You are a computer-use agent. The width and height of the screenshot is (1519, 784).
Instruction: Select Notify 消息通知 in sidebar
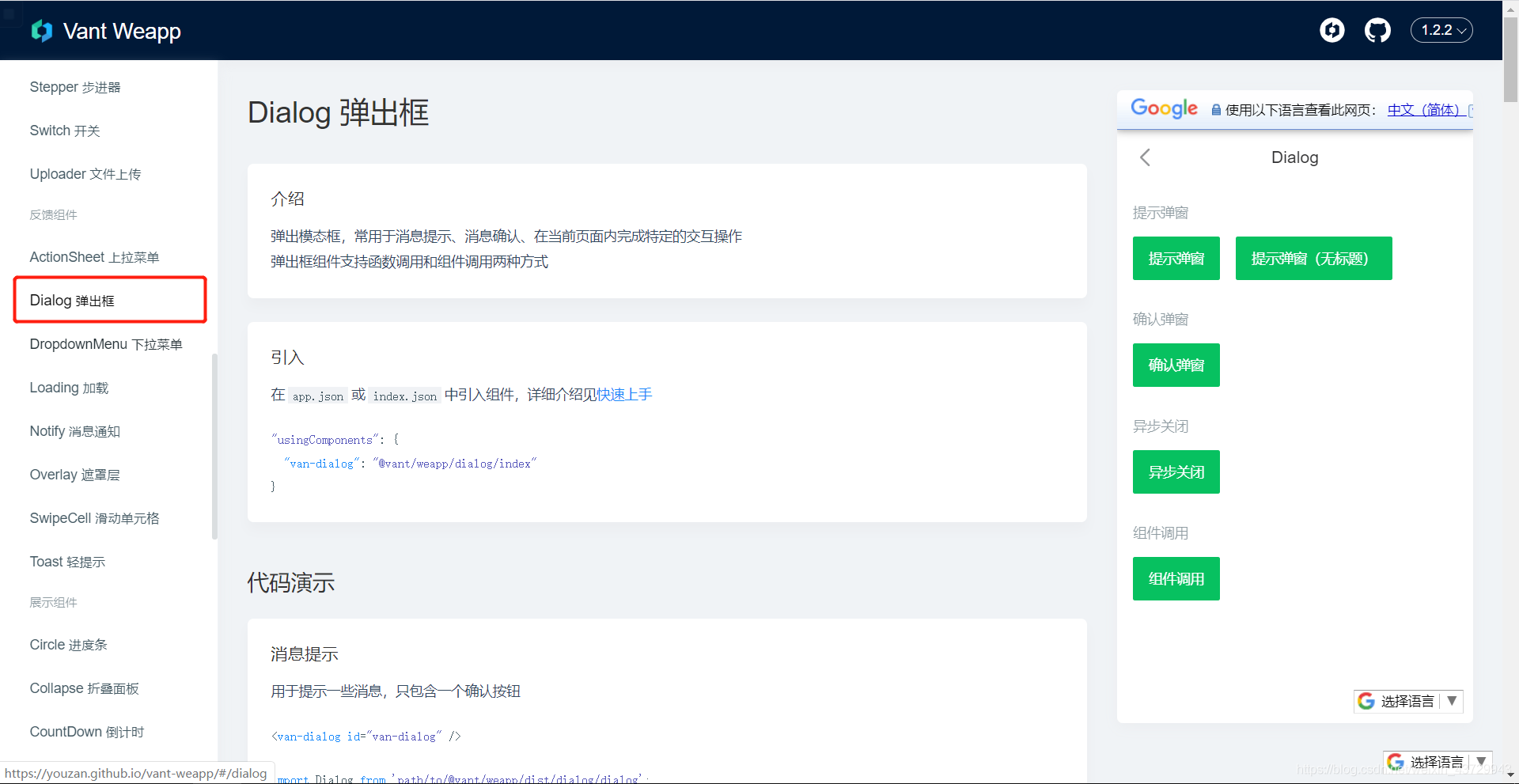click(x=75, y=431)
